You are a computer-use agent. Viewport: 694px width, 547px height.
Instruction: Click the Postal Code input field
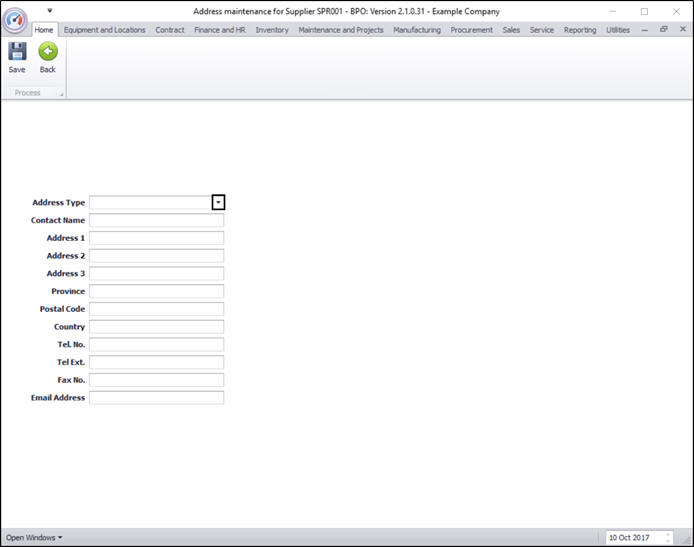point(157,308)
